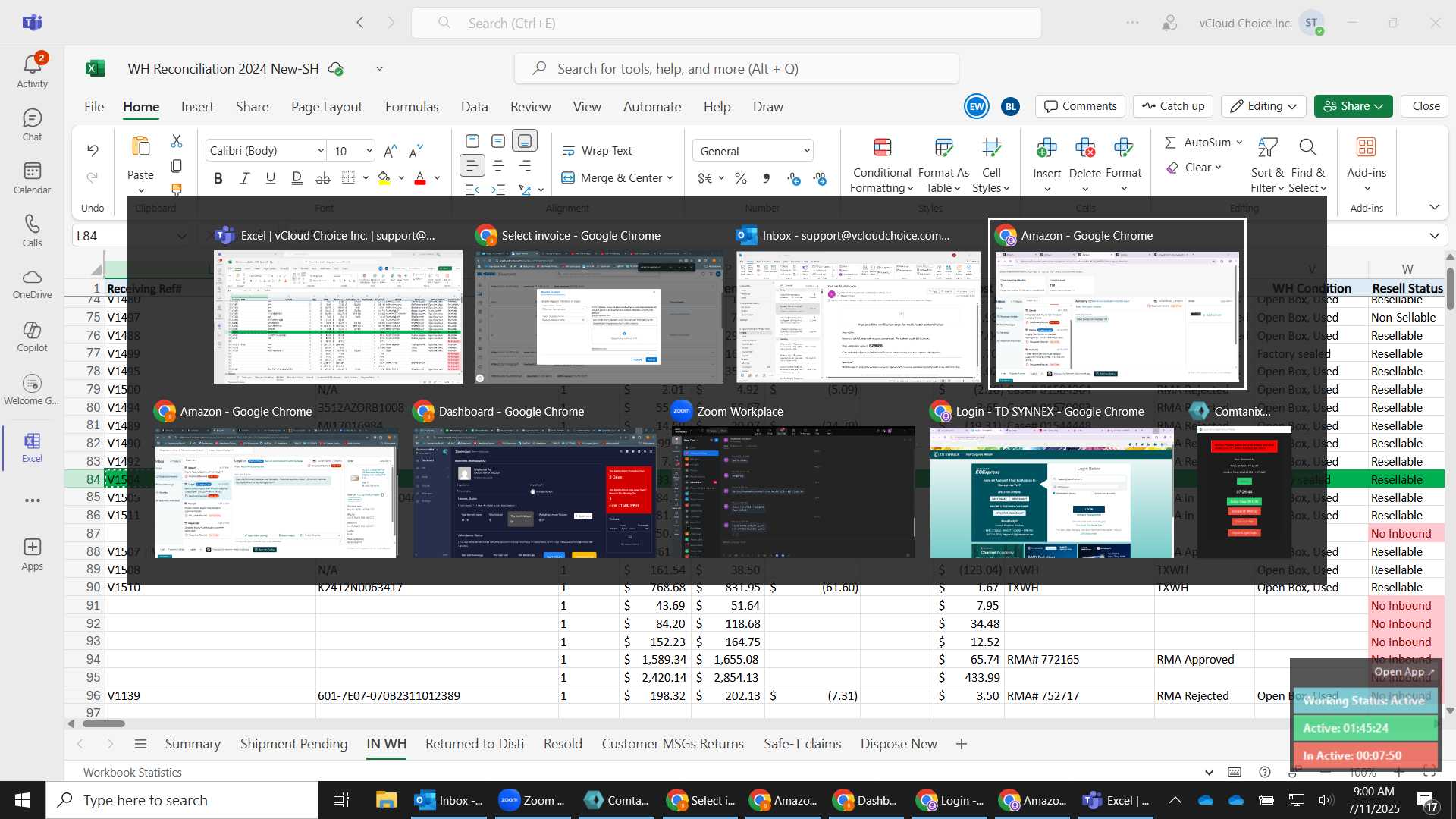Toggle top align

point(472,141)
